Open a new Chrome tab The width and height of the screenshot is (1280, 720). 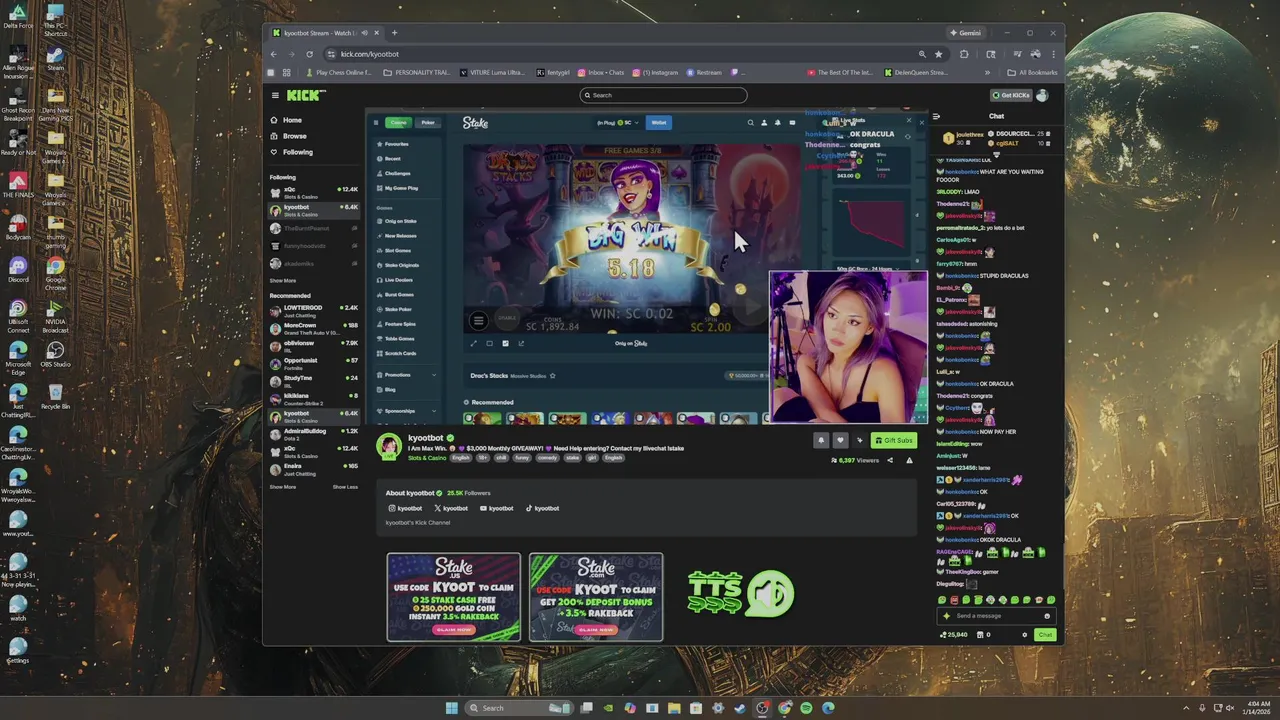(394, 33)
